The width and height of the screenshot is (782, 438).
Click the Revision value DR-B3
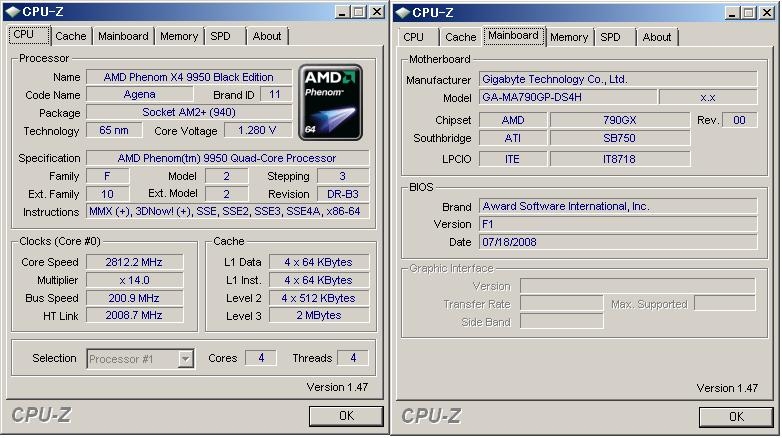pos(343,194)
